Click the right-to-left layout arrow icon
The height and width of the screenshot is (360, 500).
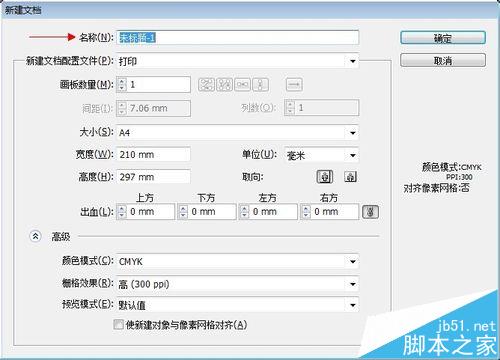point(294,85)
